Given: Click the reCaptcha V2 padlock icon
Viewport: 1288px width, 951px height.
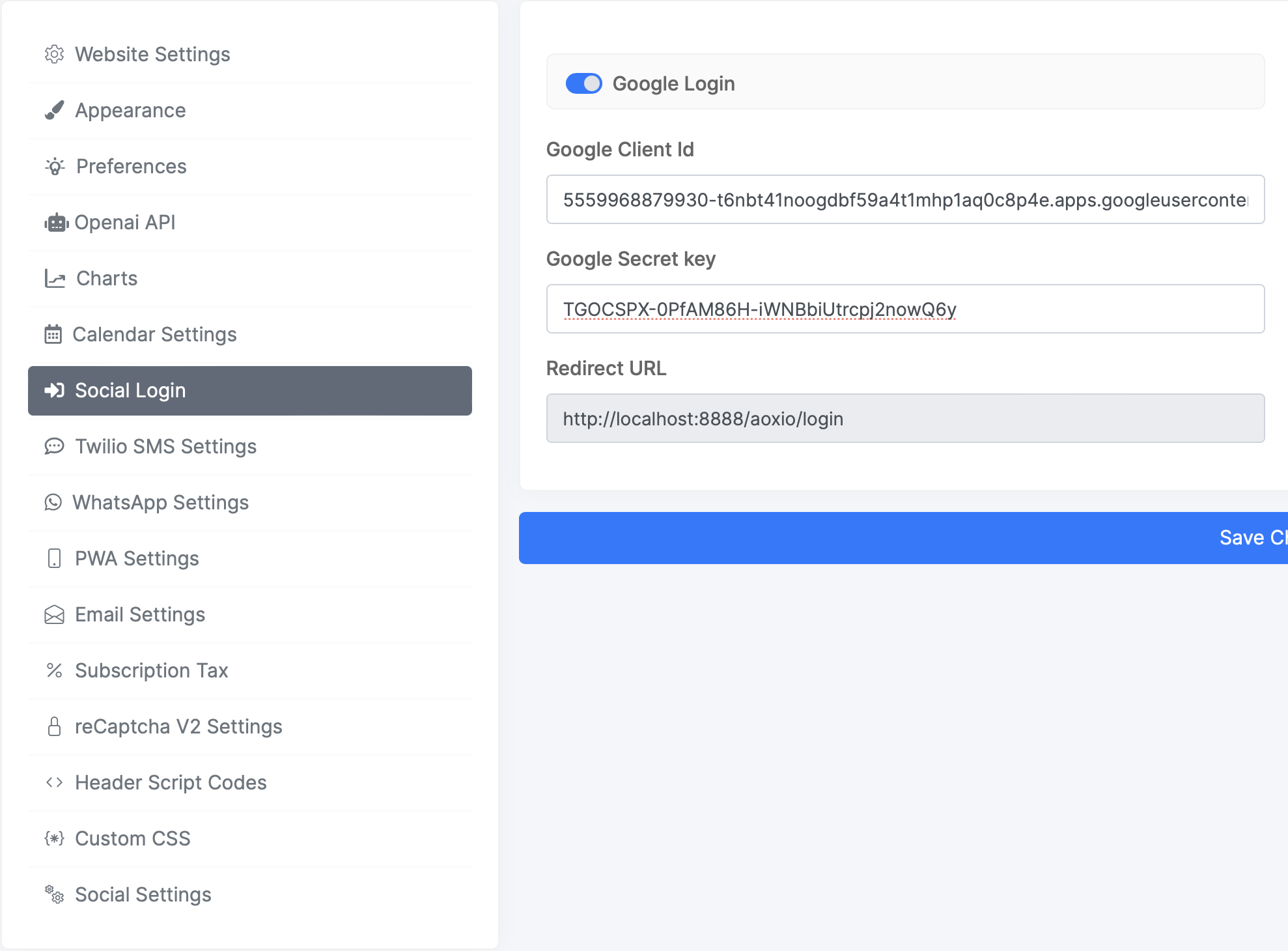Looking at the screenshot, I should pos(54,726).
